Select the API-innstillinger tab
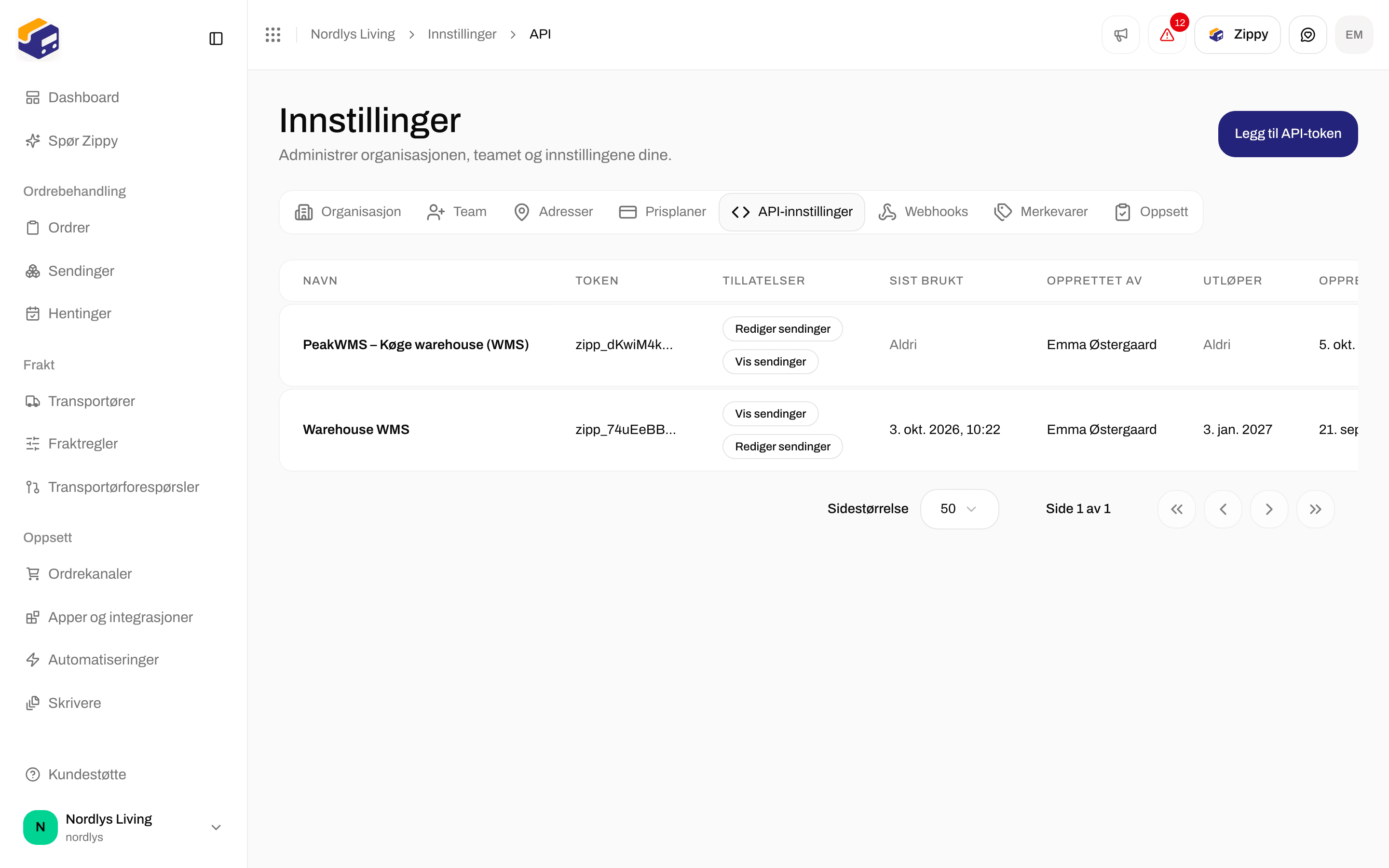1389x868 pixels. click(792, 212)
